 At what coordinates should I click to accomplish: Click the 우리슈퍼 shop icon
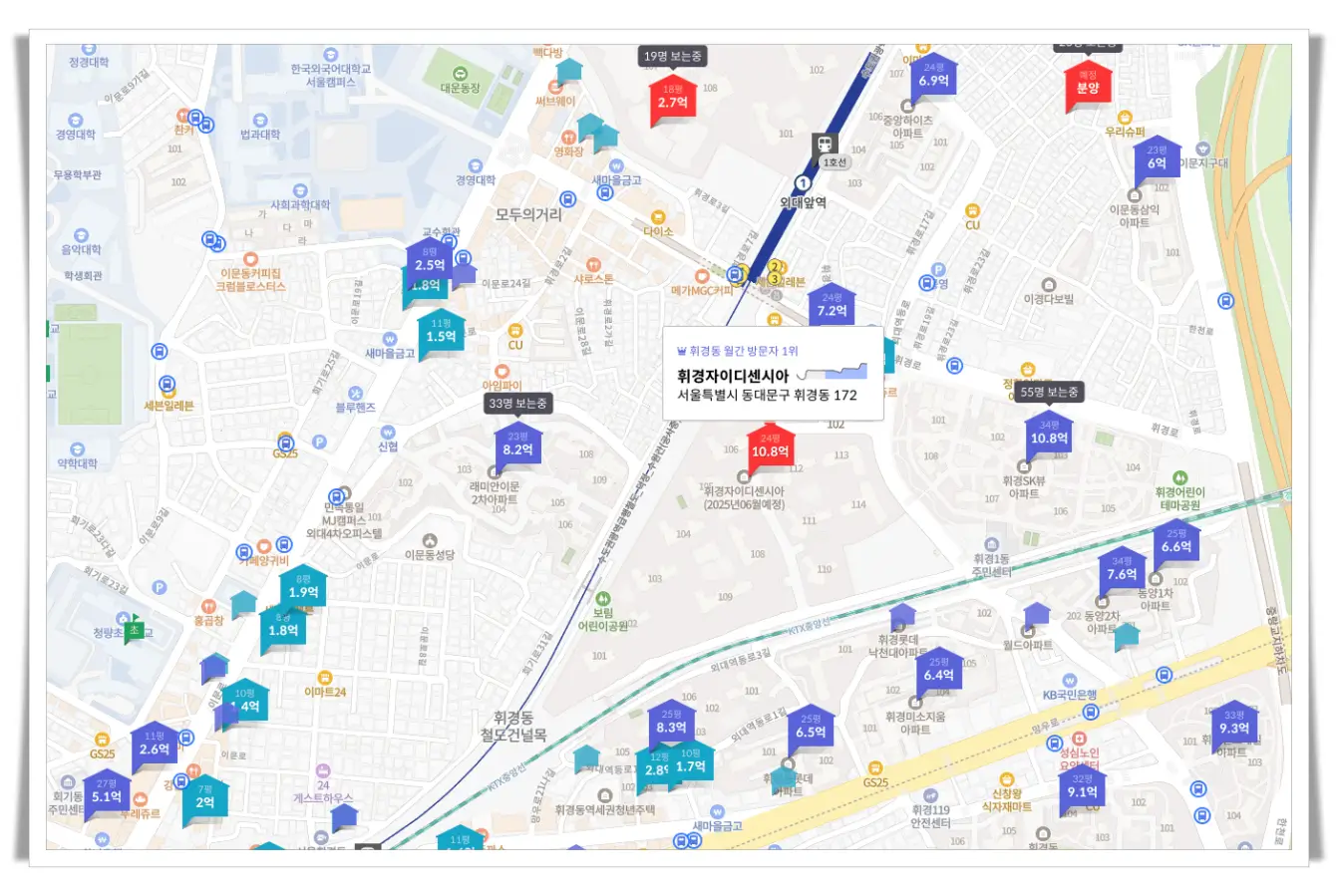tap(1124, 118)
